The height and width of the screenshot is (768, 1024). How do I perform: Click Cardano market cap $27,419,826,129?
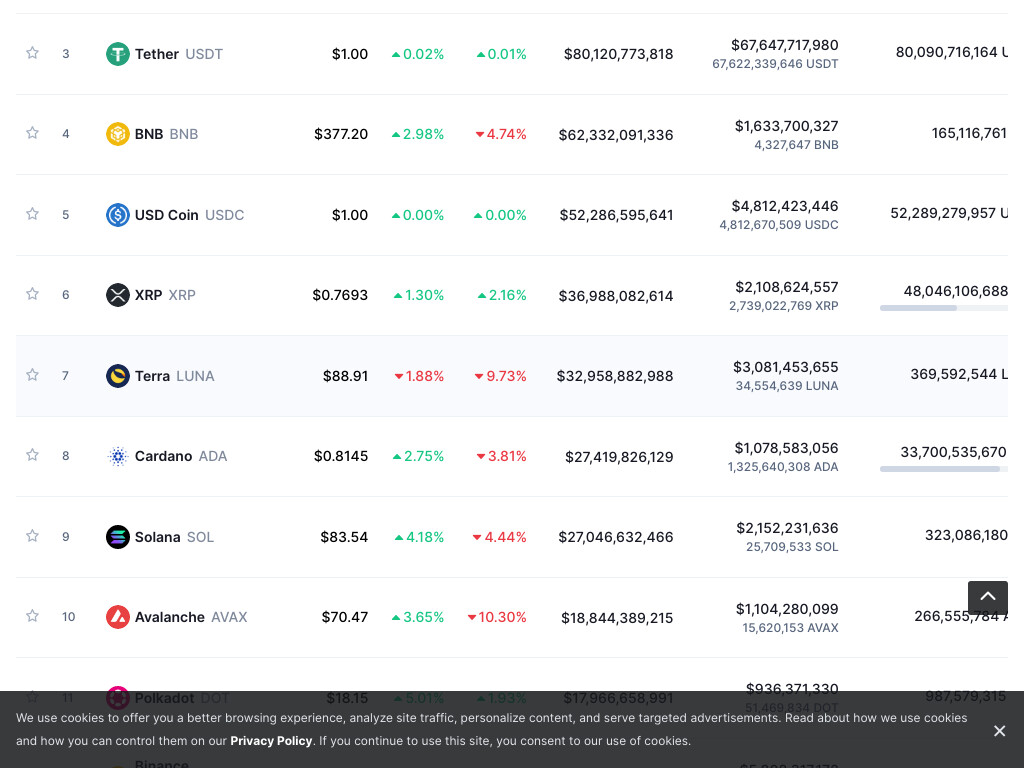[x=619, y=456]
